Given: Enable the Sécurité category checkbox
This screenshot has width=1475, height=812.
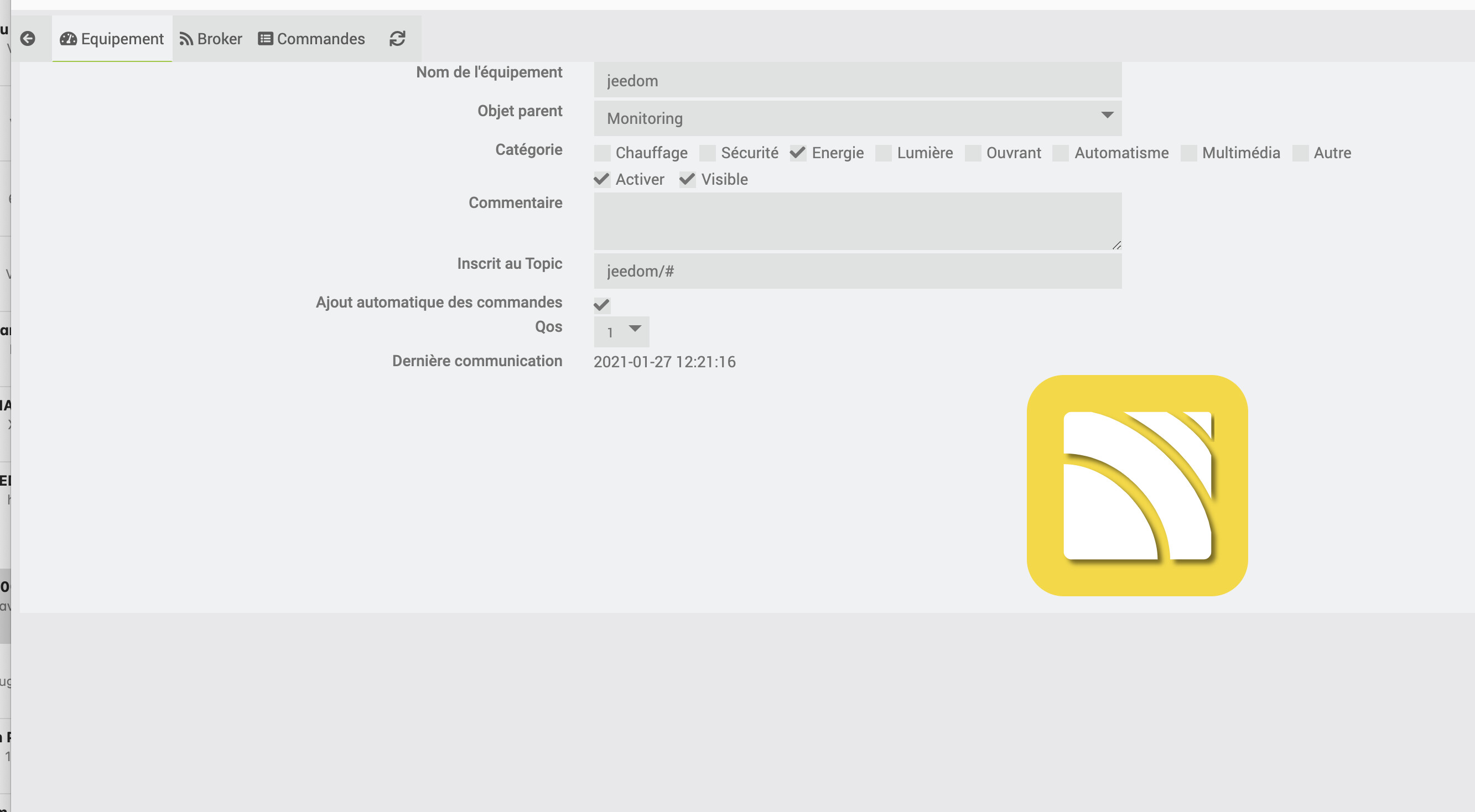Looking at the screenshot, I should click(707, 153).
